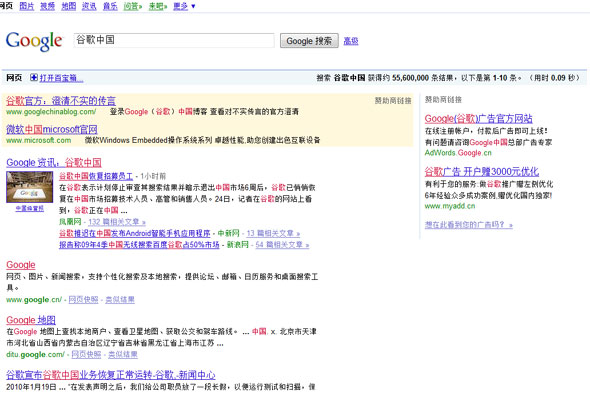Viewport: 590px width, 393px height.
Task: Open 类似结果 under the ditu.google.com result
Action: point(123,354)
